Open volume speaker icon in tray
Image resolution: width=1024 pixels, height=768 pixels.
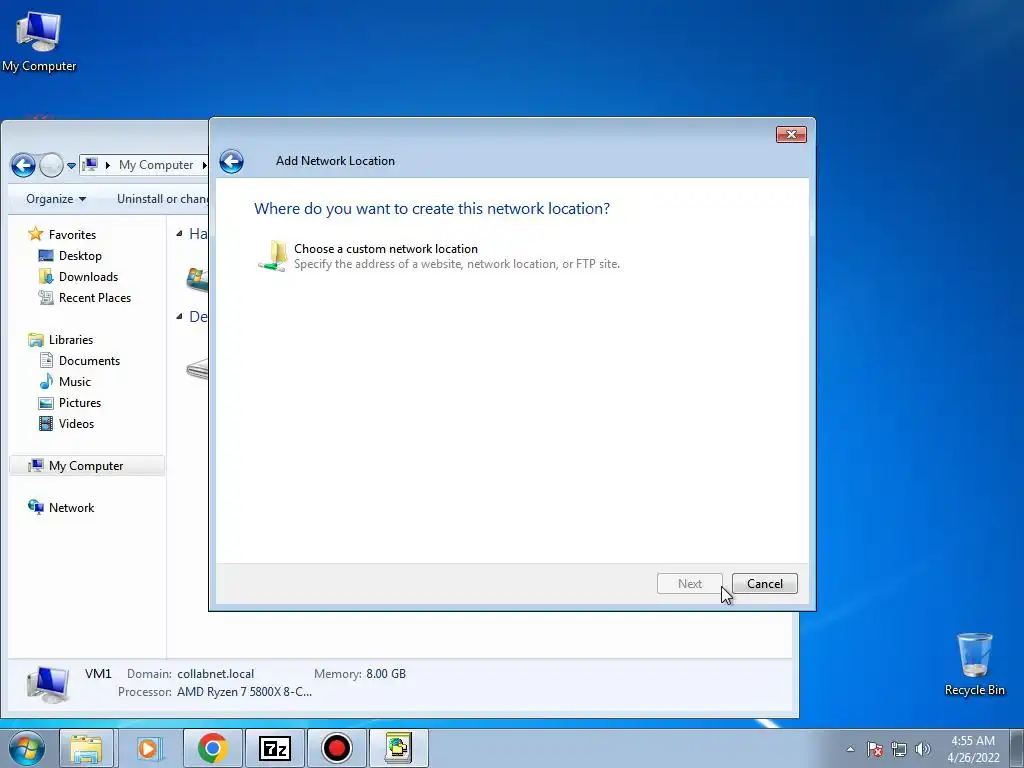click(x=923, y=749)
